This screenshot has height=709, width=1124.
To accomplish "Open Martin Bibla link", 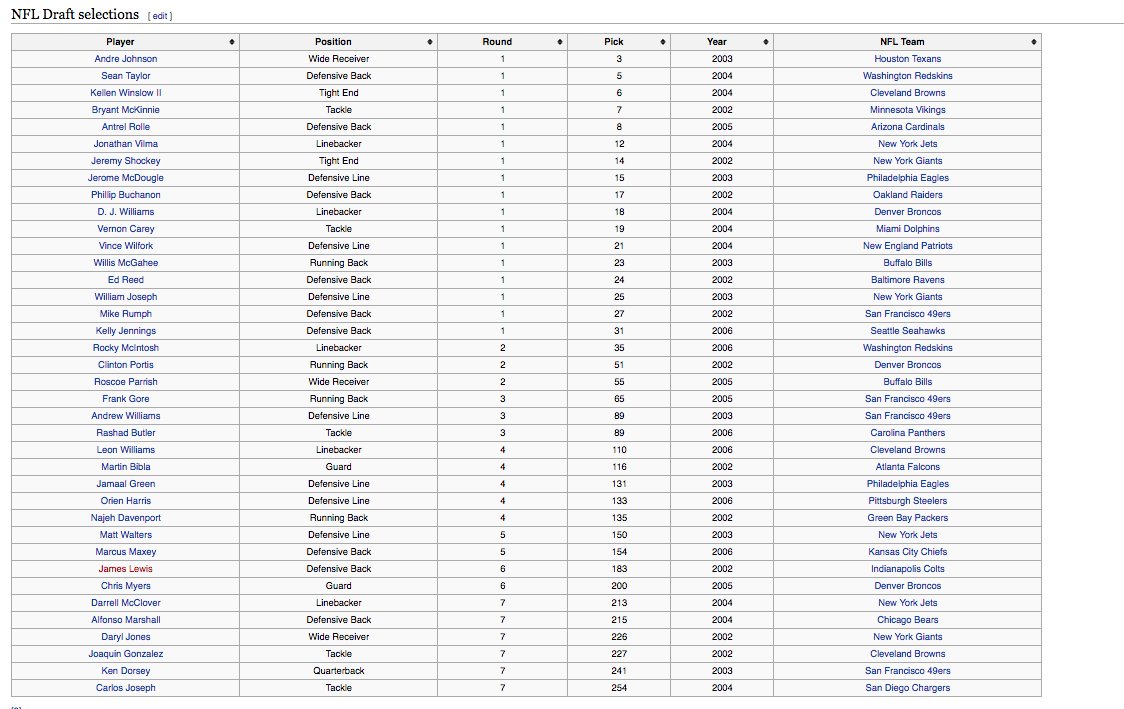I will click(x=125, y=467).
